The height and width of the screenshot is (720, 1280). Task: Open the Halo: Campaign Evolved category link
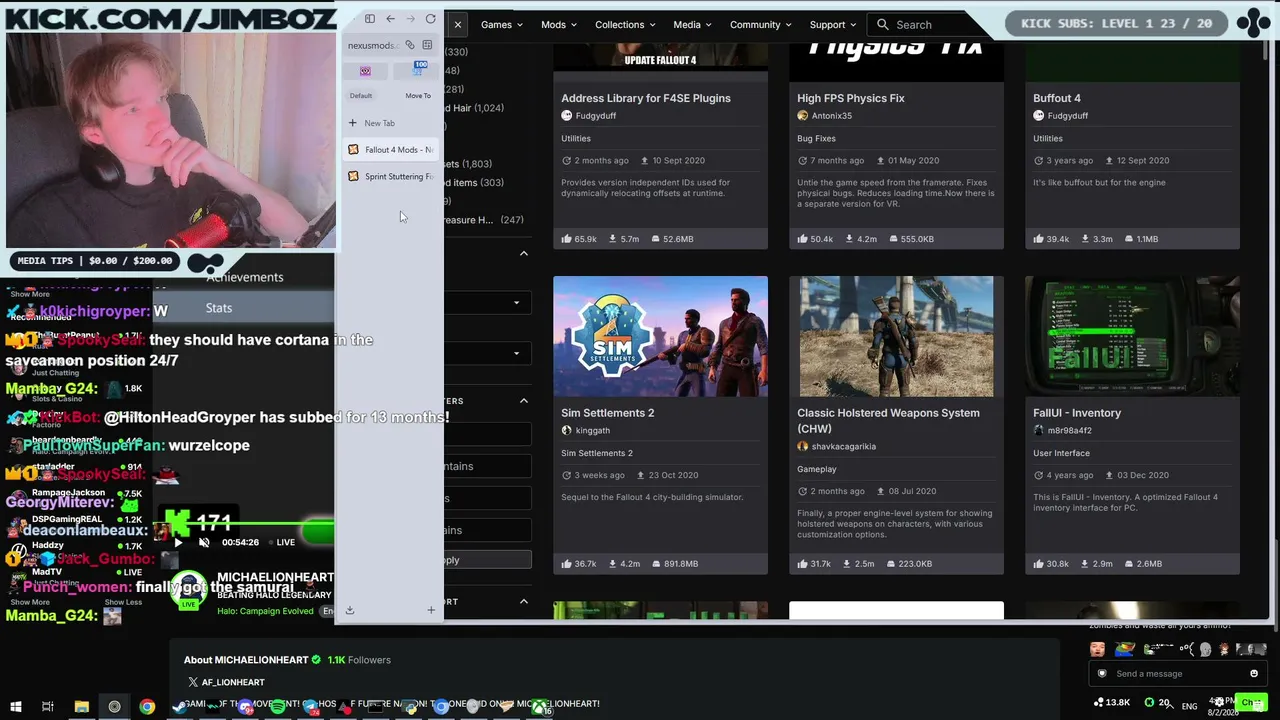265,611
